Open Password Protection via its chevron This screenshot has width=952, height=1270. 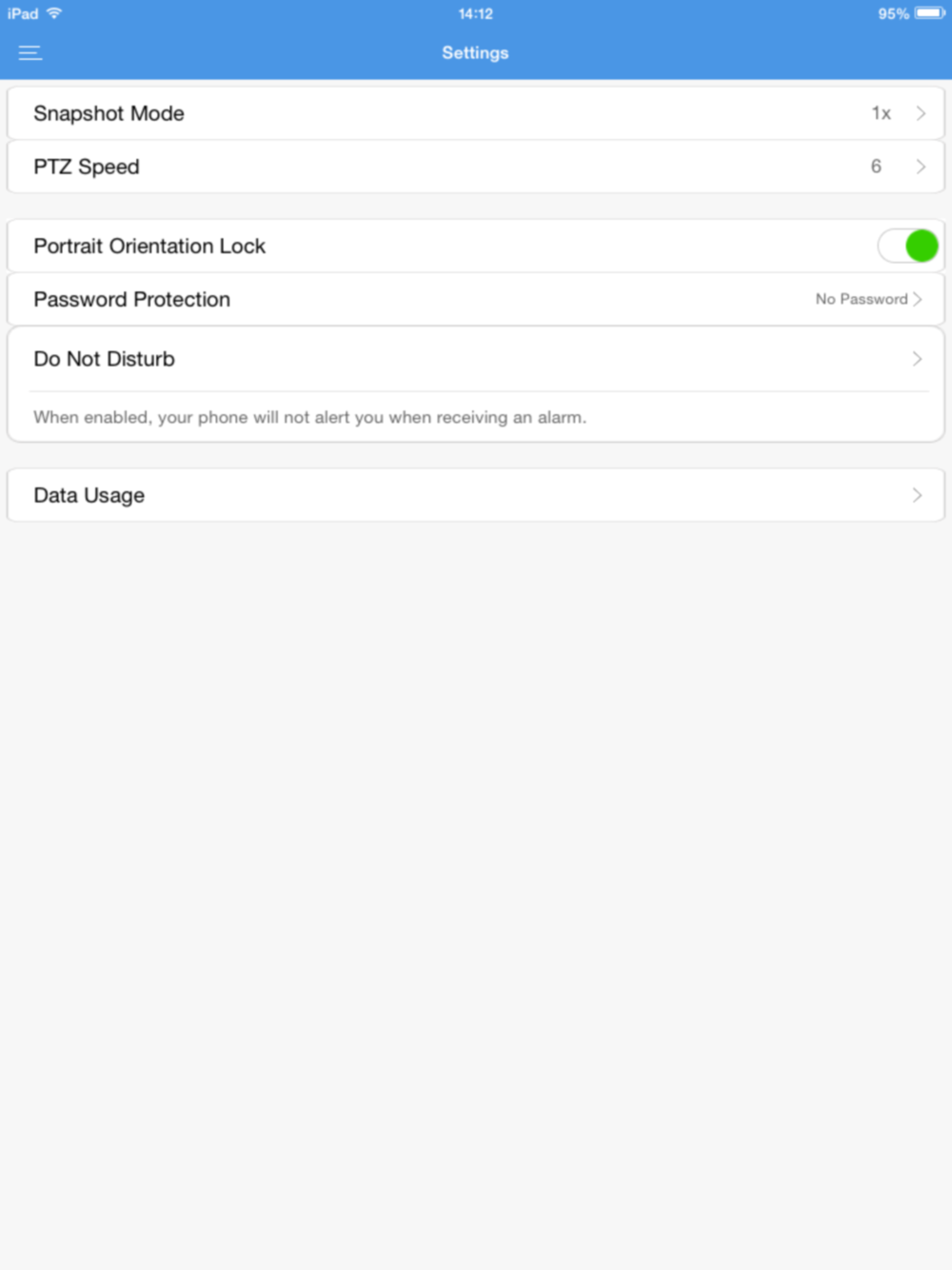[918, 299]
